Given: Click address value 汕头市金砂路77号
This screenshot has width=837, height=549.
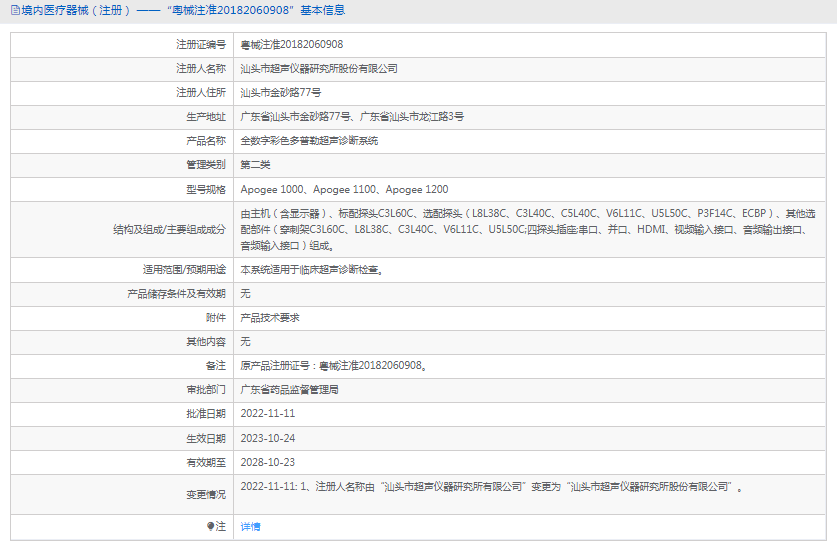Looking at the screenshot, I should (281, 92).
